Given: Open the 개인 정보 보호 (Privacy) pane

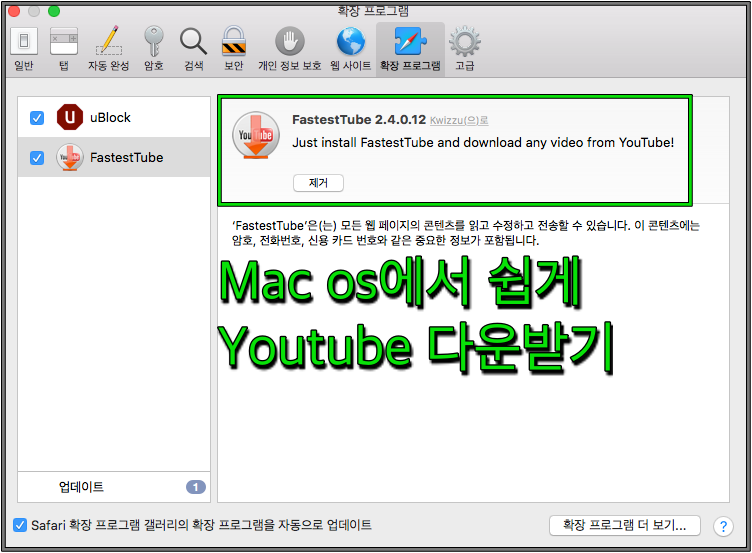Looking at the screenshot, I should [289, 49].
